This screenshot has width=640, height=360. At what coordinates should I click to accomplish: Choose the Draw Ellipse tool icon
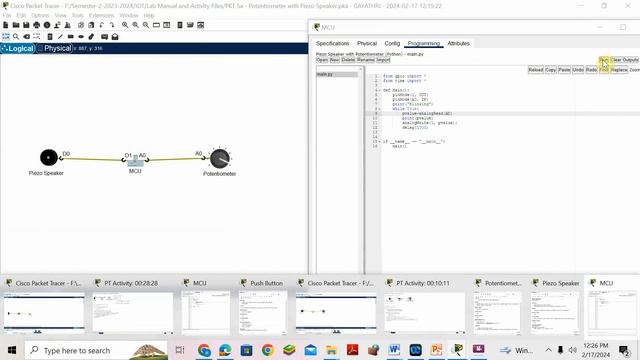81,37
